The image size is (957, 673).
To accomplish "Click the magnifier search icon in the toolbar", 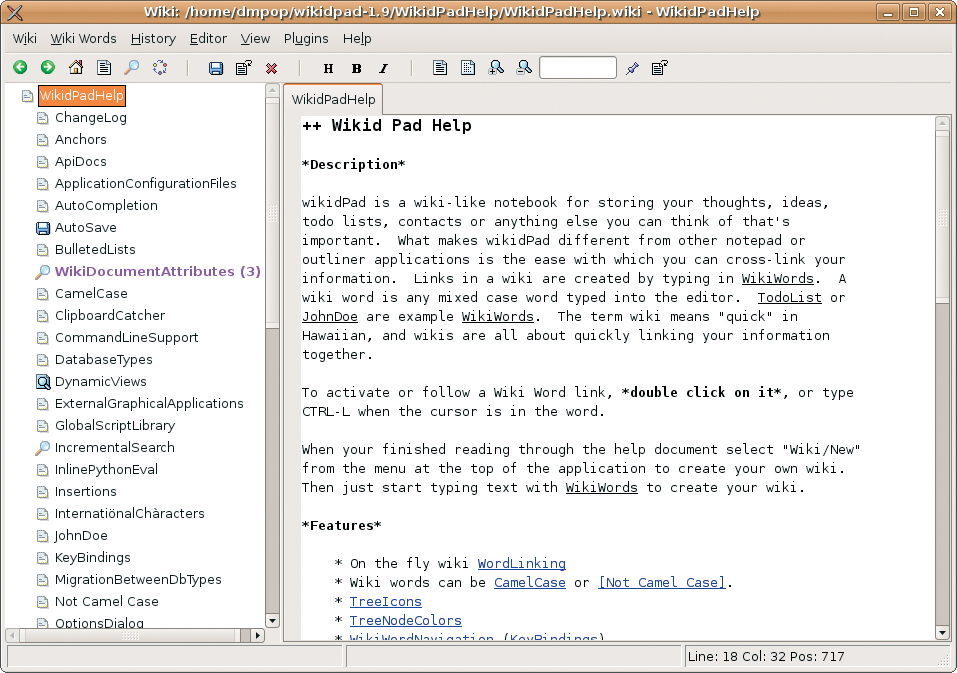I will 131,67.
